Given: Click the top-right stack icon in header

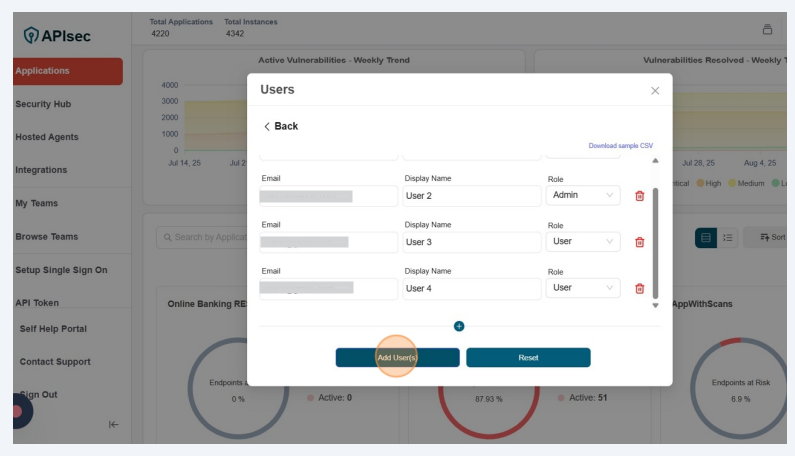Looking at the screenshot, I should pos(767,29).
